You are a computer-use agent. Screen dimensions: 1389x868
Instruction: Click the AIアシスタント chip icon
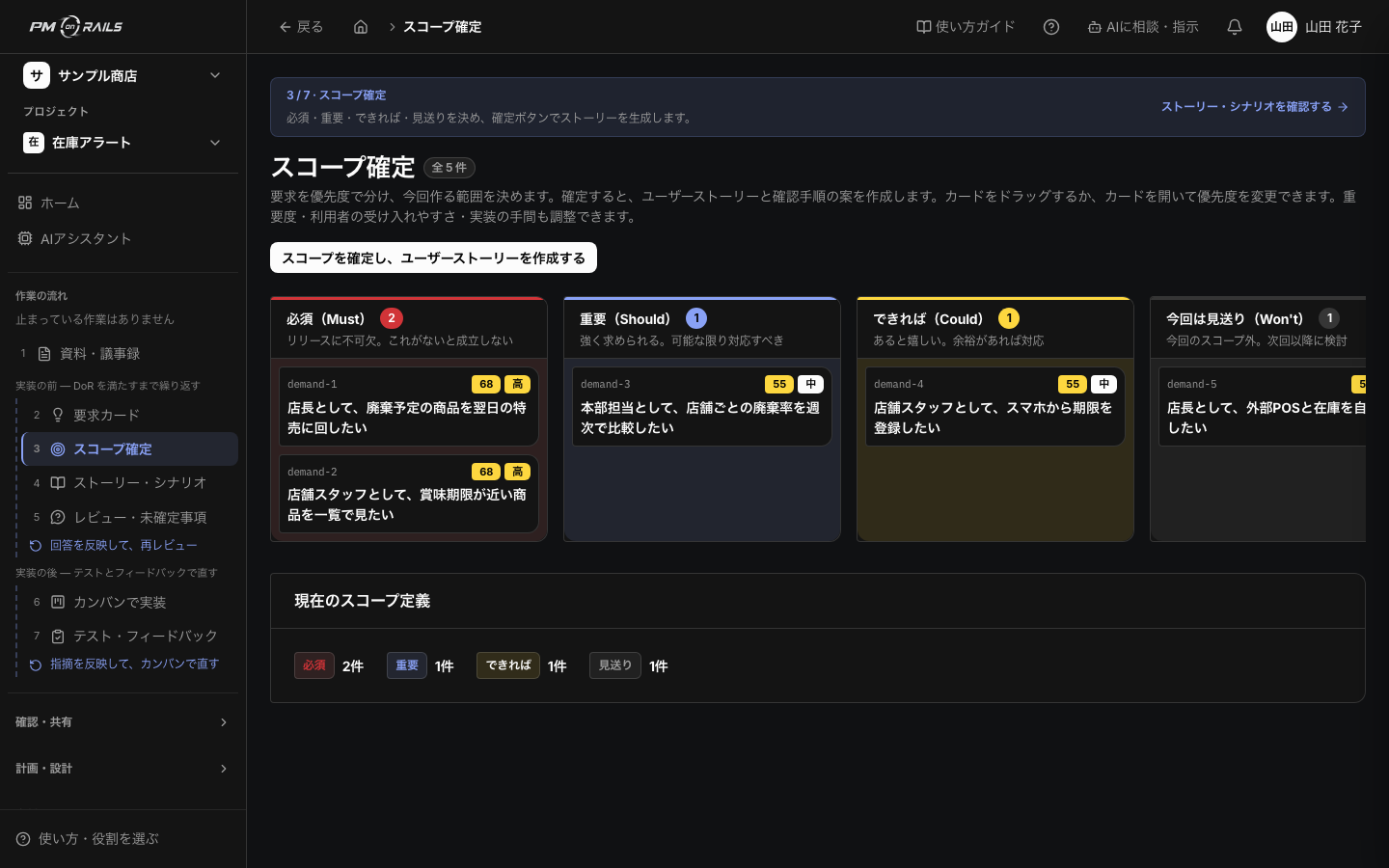click(x=25, y=238)
